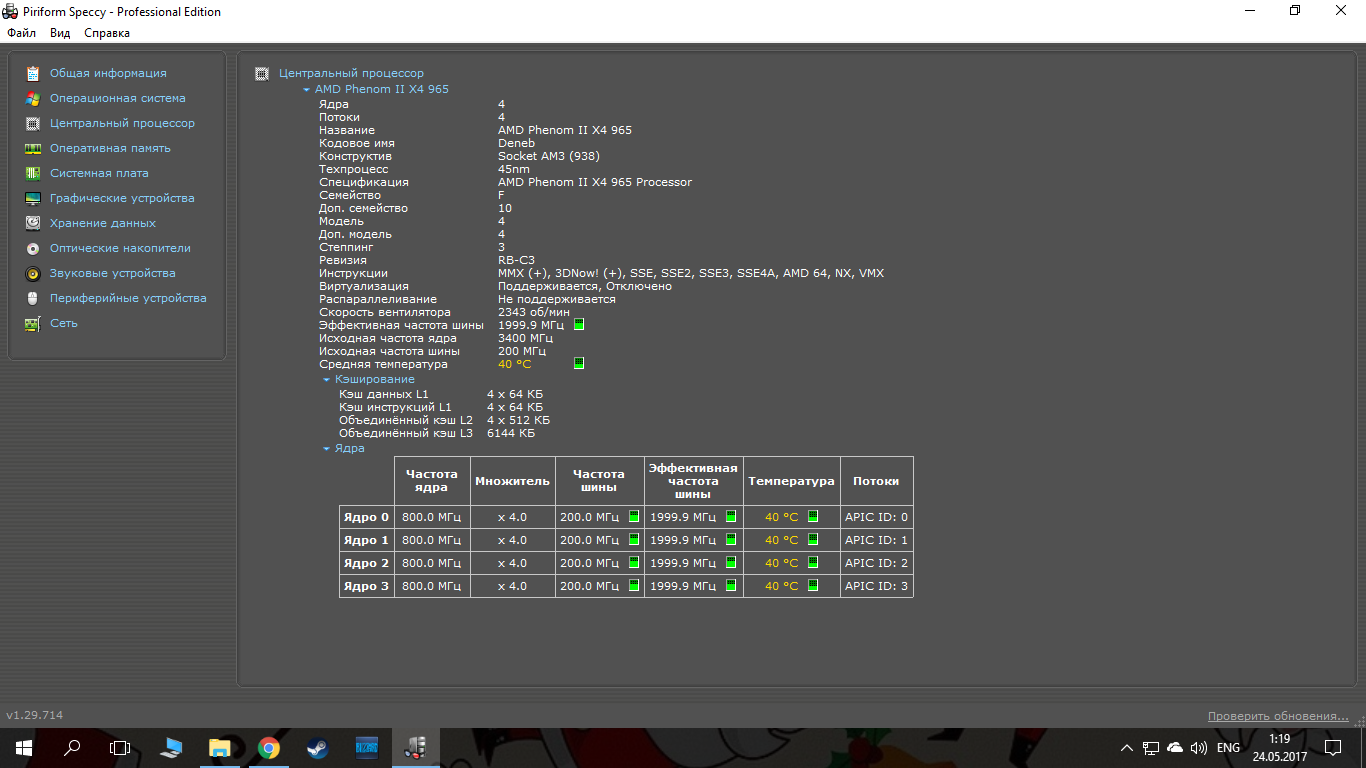
Task: Switch ENG keyboard language indicator
Action: coord(1228,747)
